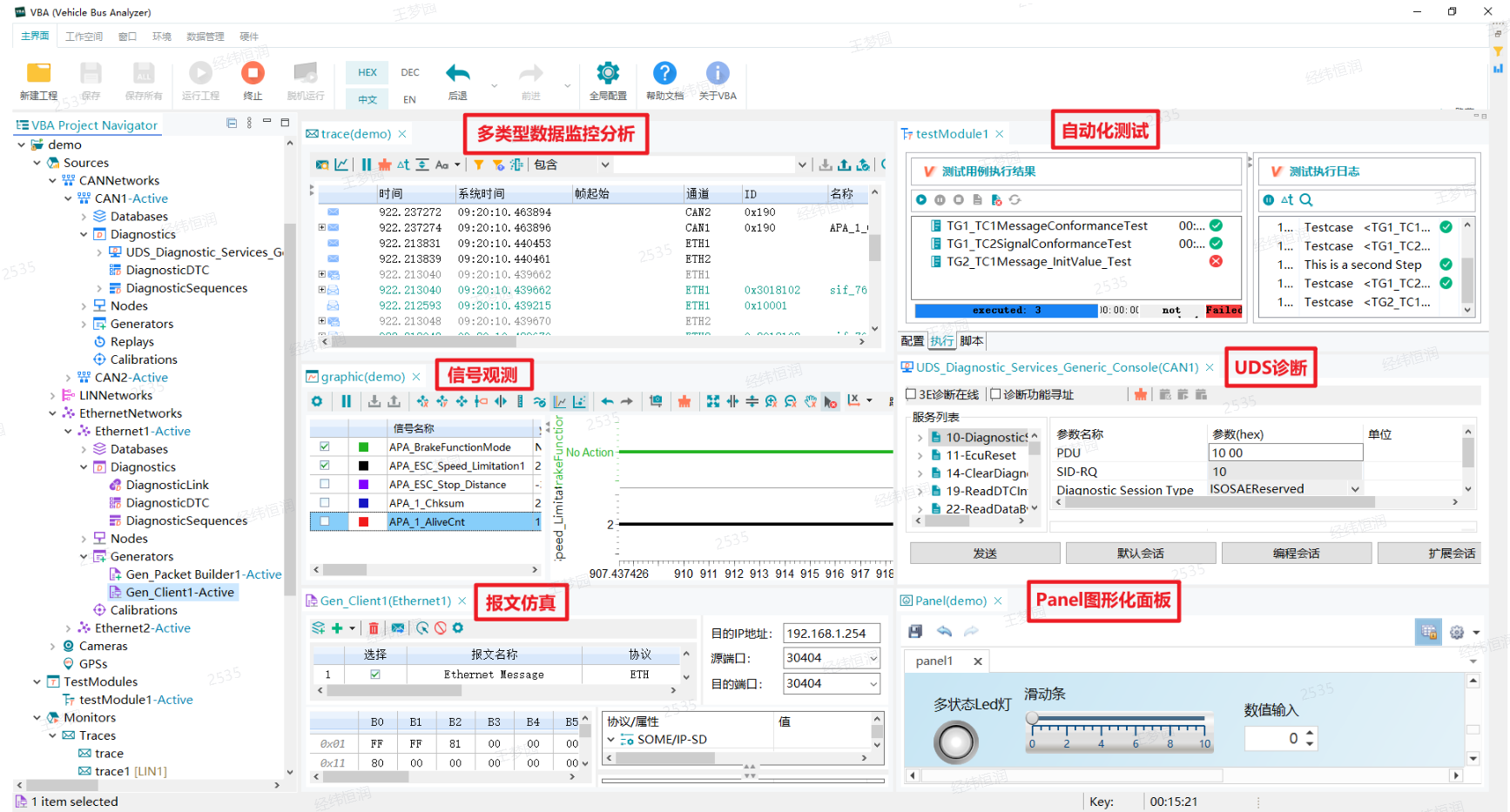
Task: Click the graphic undo arrow icon
Action: pyautogui.click(x=607, y=401)
